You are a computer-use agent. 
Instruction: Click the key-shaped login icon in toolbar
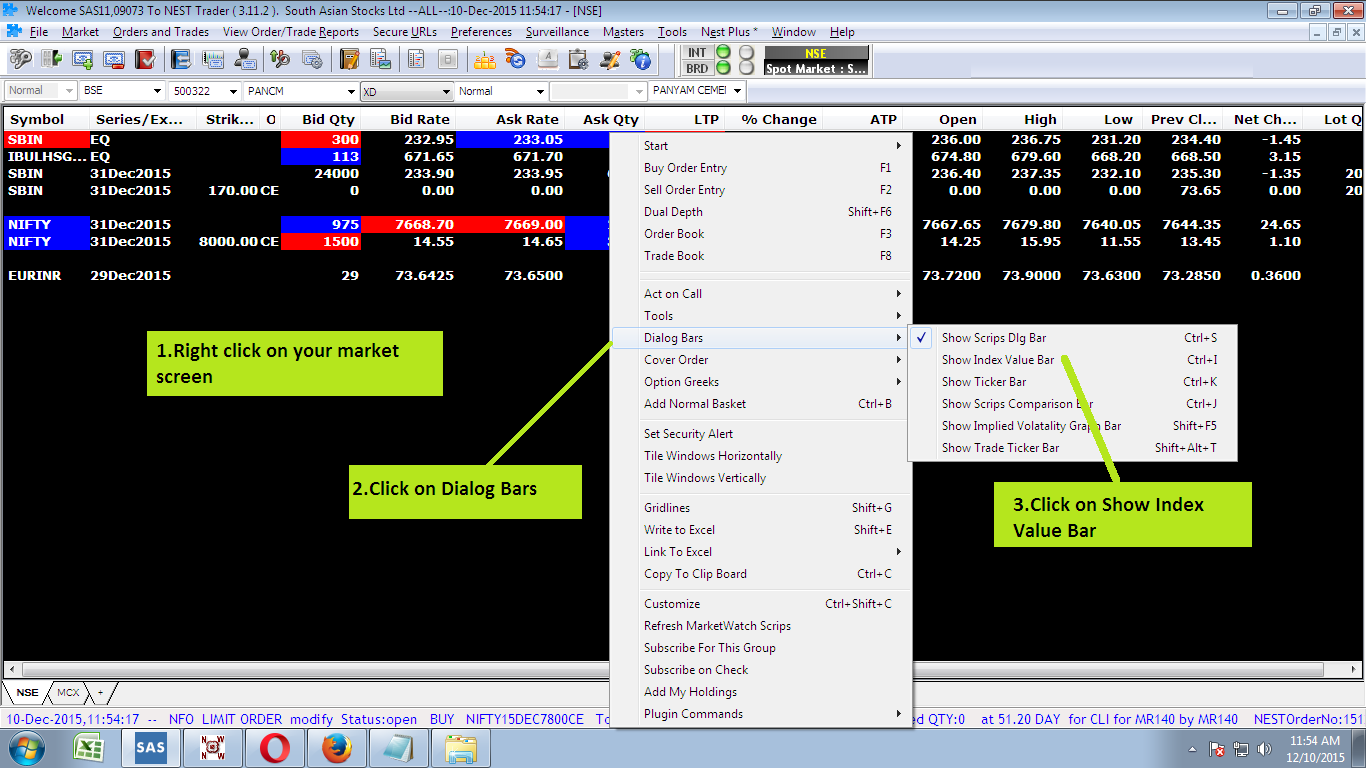20,59
